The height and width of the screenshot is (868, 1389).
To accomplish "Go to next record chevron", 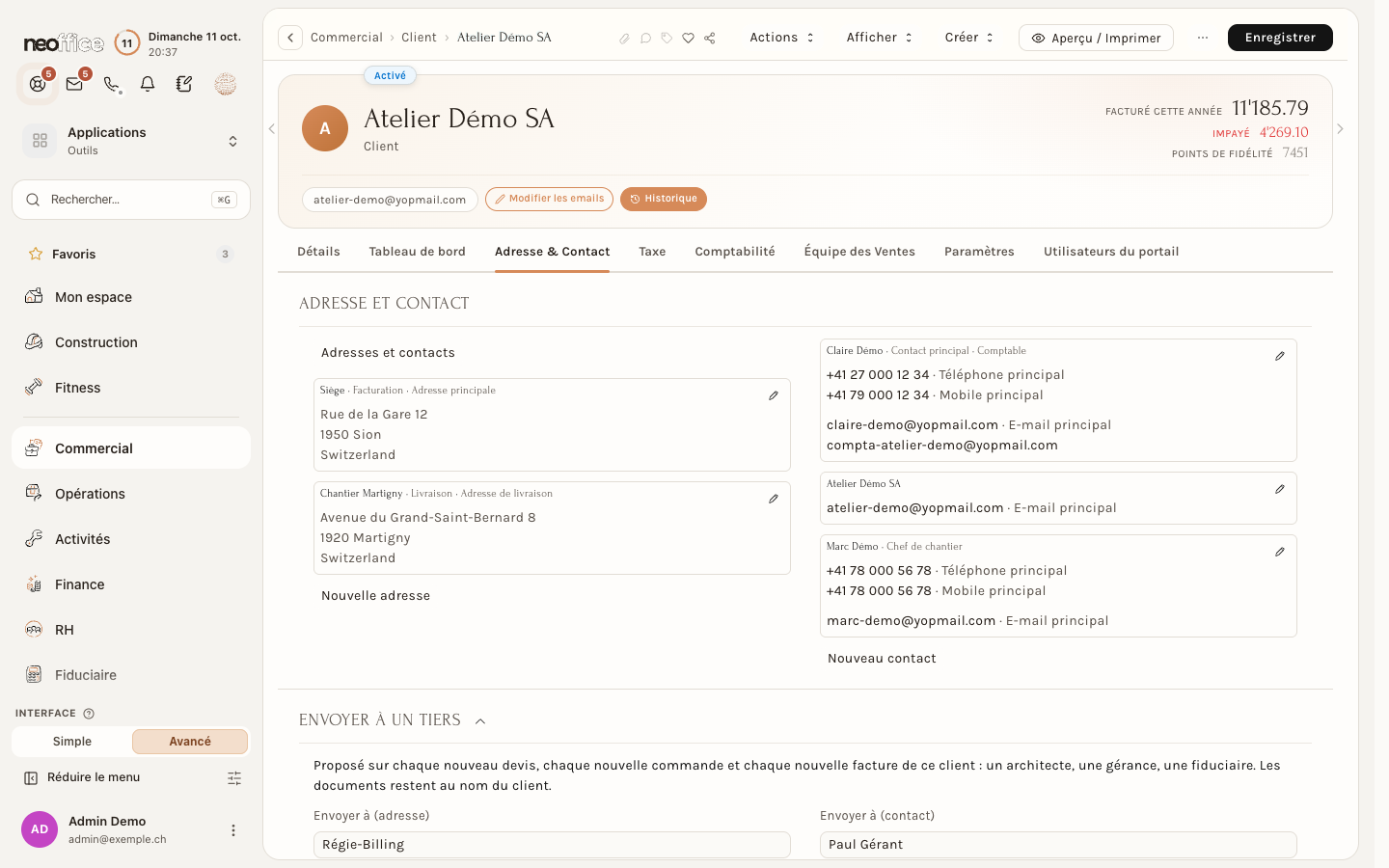I will click(x=1340, y=129).
